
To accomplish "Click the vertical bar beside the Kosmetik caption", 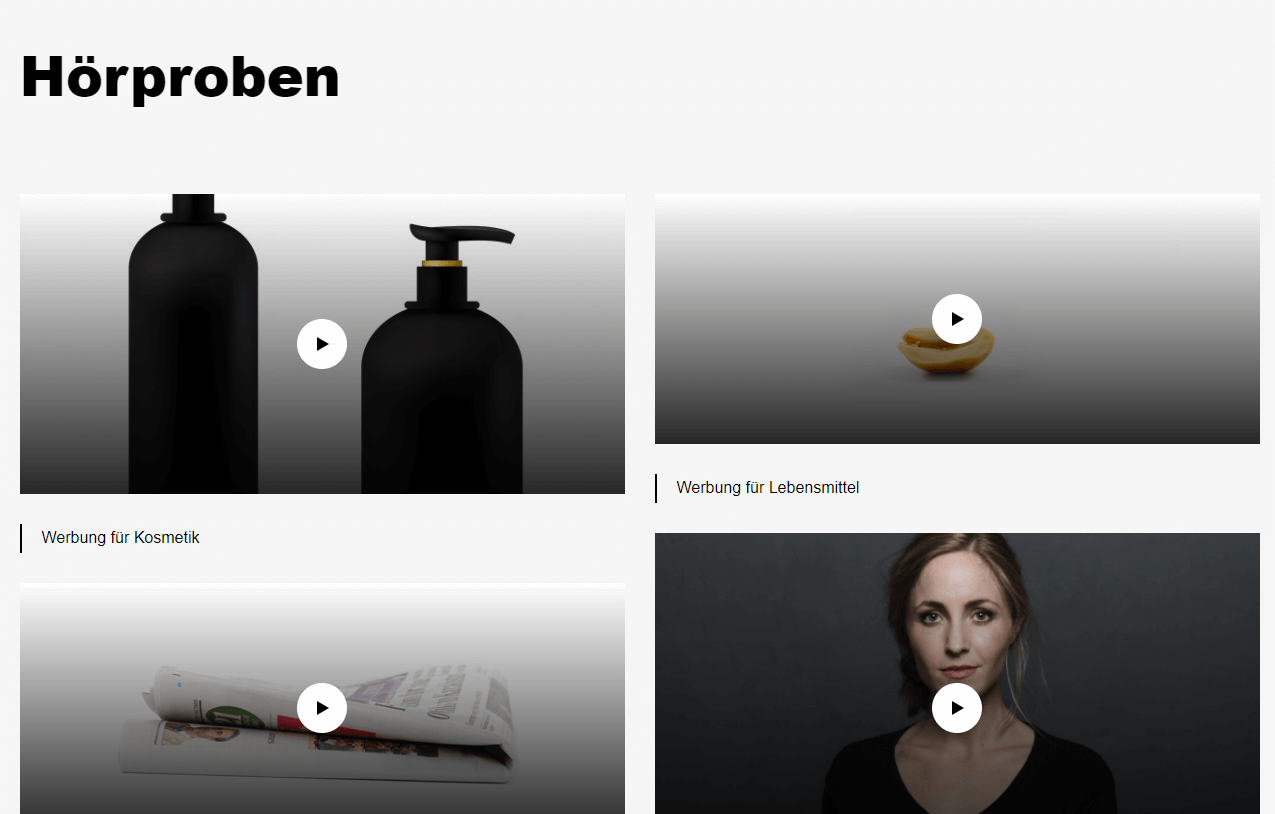I will pyautogui.click(x=21, y=538).
